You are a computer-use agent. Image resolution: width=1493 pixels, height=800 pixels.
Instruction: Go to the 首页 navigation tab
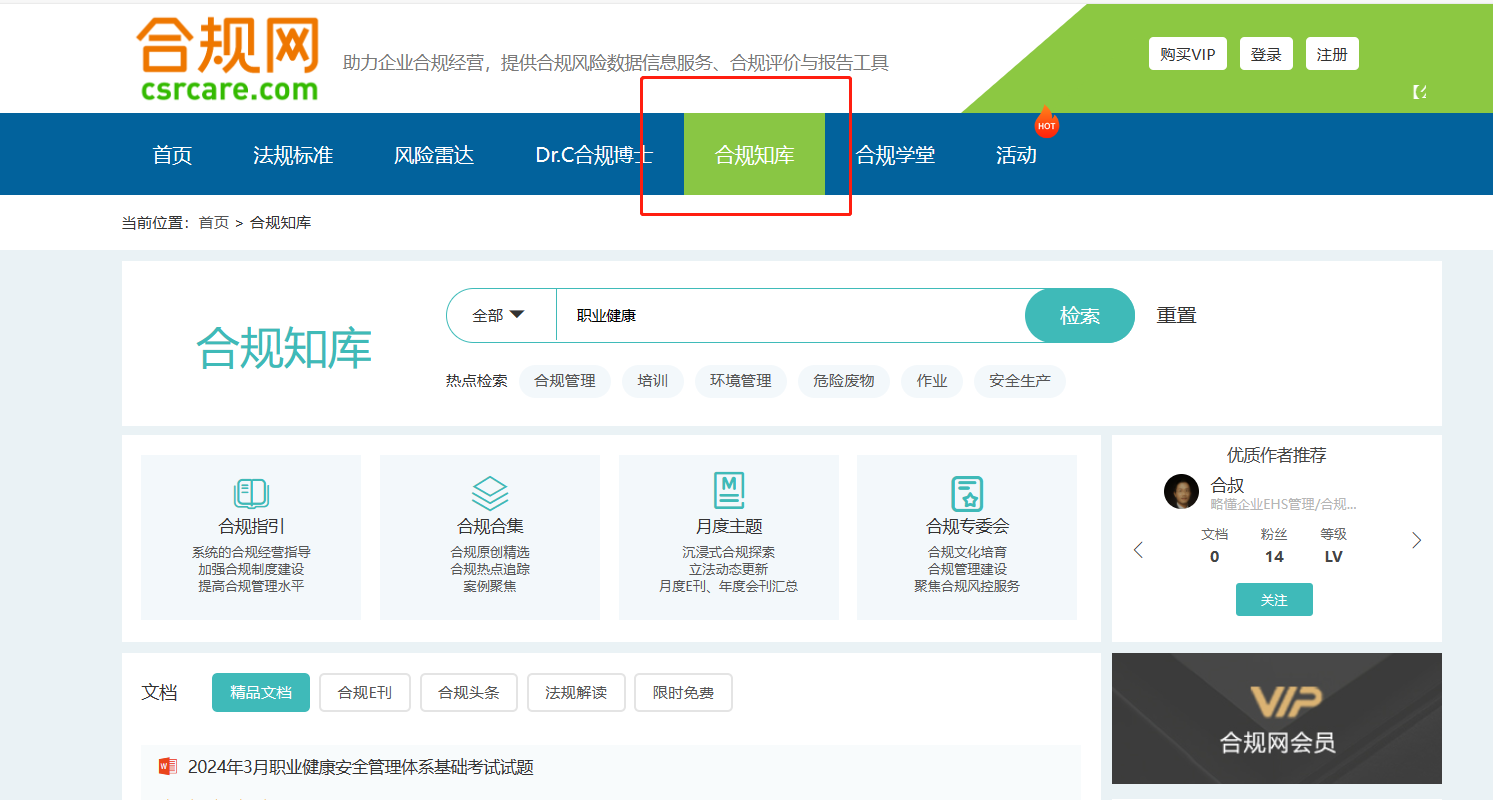172,155
